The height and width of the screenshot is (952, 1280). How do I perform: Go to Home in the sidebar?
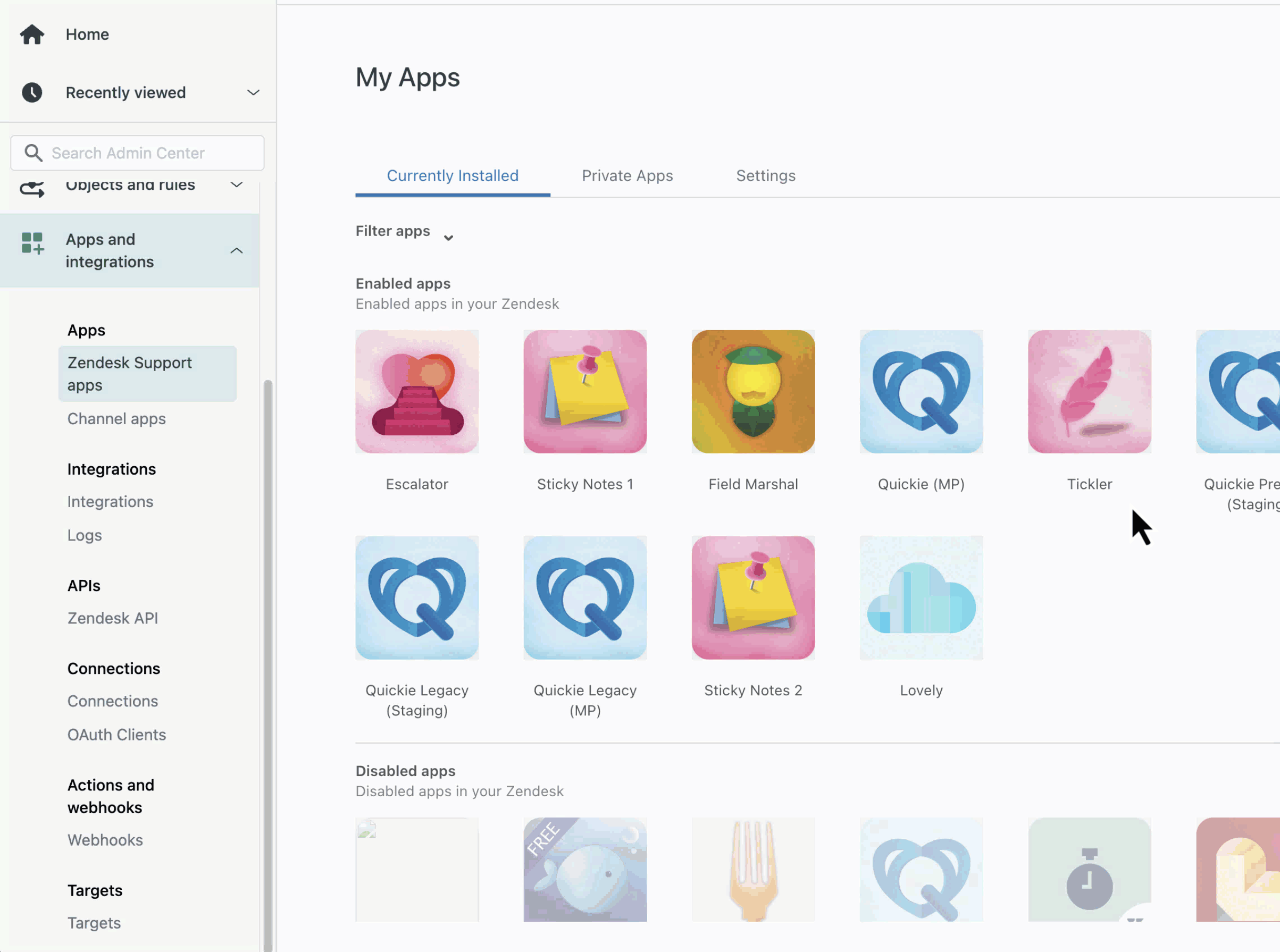click(x=87, y=34)
